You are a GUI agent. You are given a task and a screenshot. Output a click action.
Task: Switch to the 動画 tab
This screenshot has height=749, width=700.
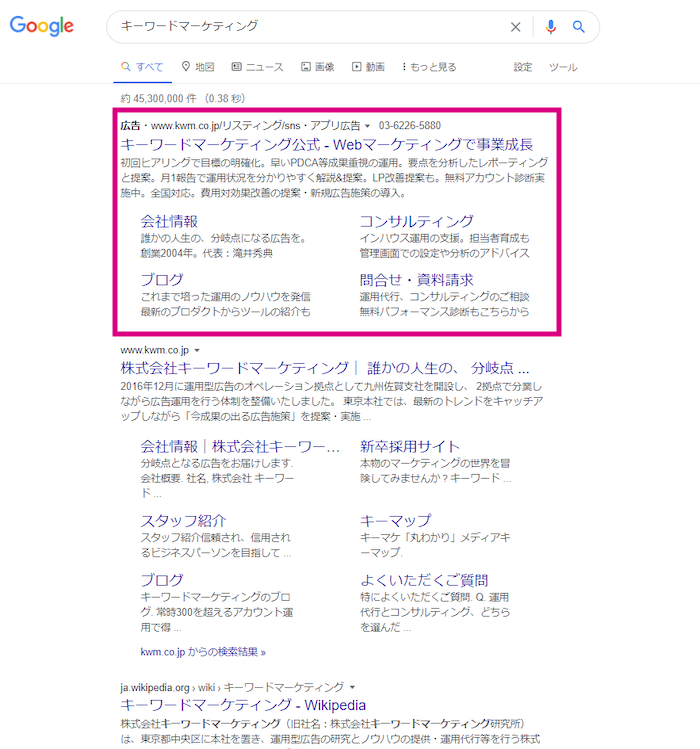368,67
